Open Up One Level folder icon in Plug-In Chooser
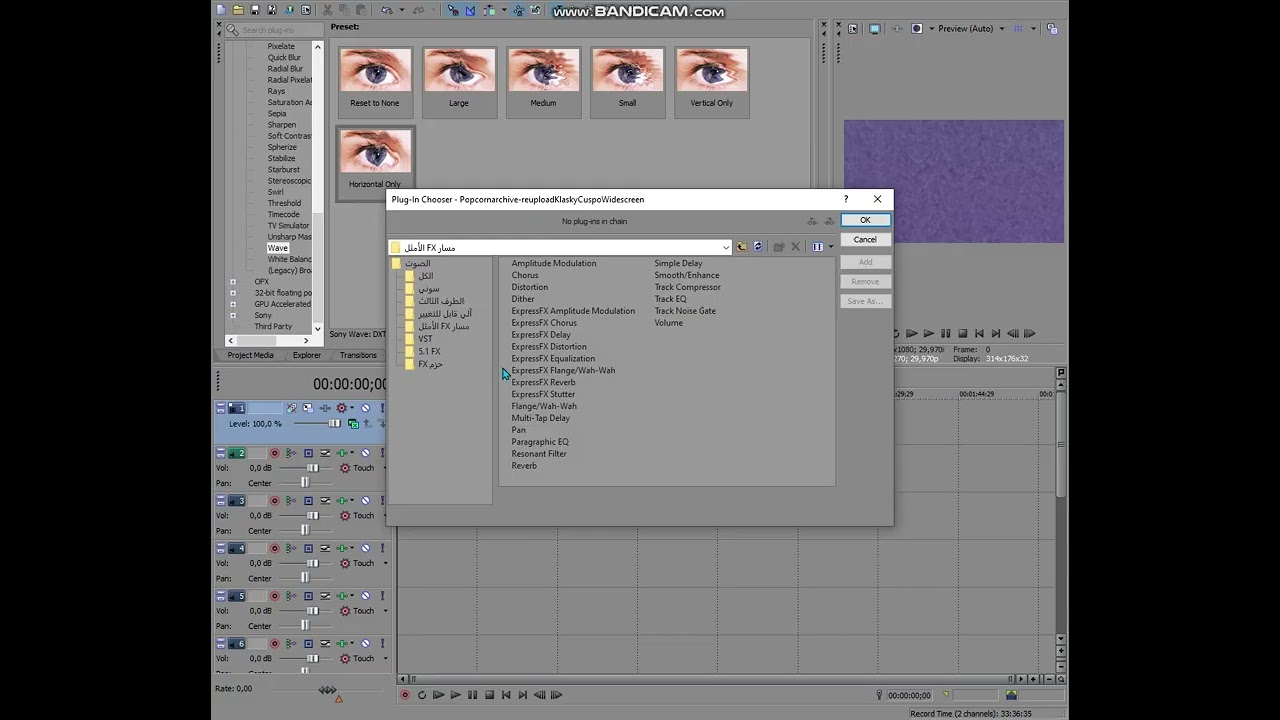Image resolution: width=1280 pixels, height=720 pixels. pos(742,247)
